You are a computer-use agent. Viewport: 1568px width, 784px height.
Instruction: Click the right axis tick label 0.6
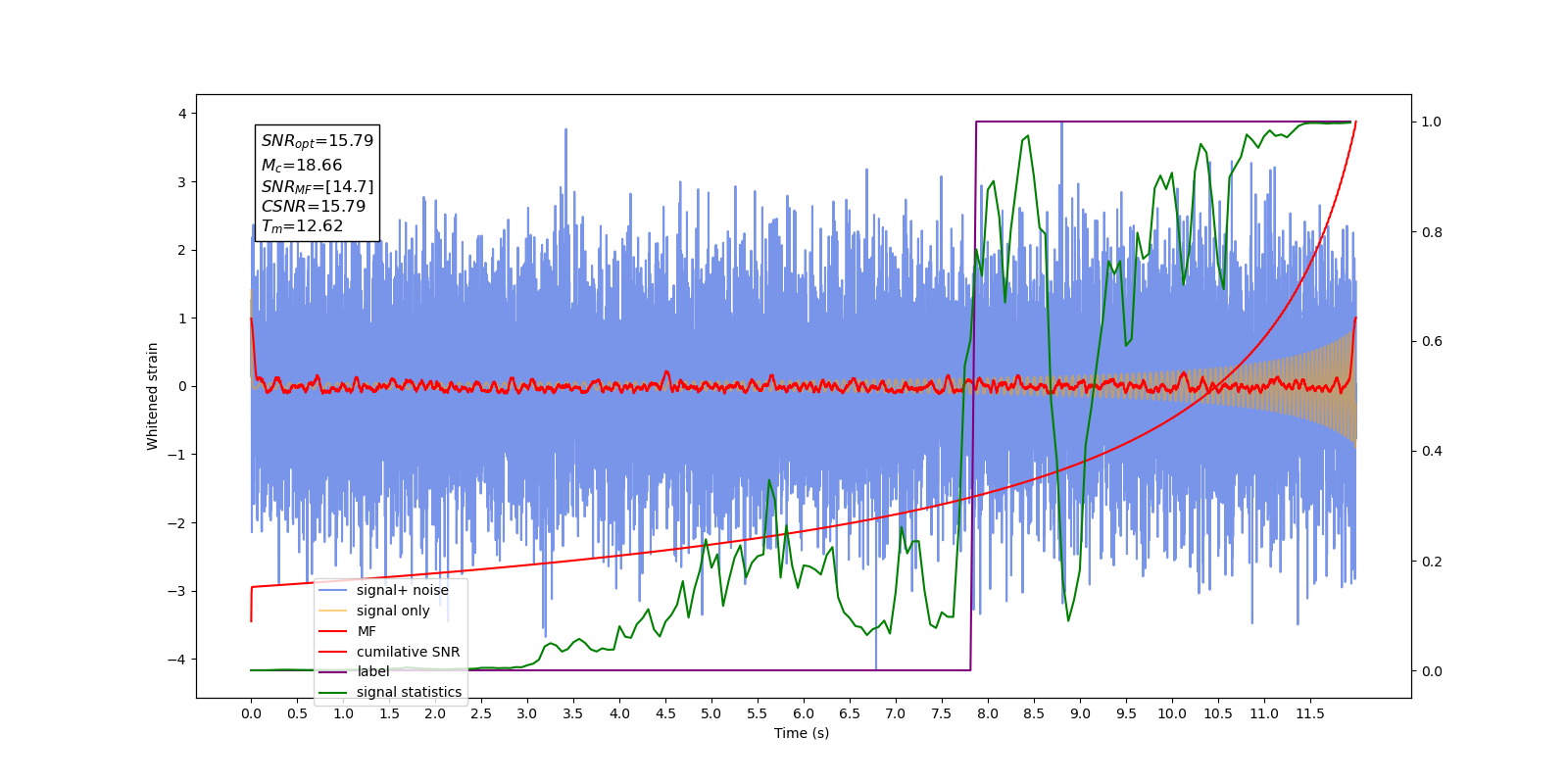point(1432,342)
